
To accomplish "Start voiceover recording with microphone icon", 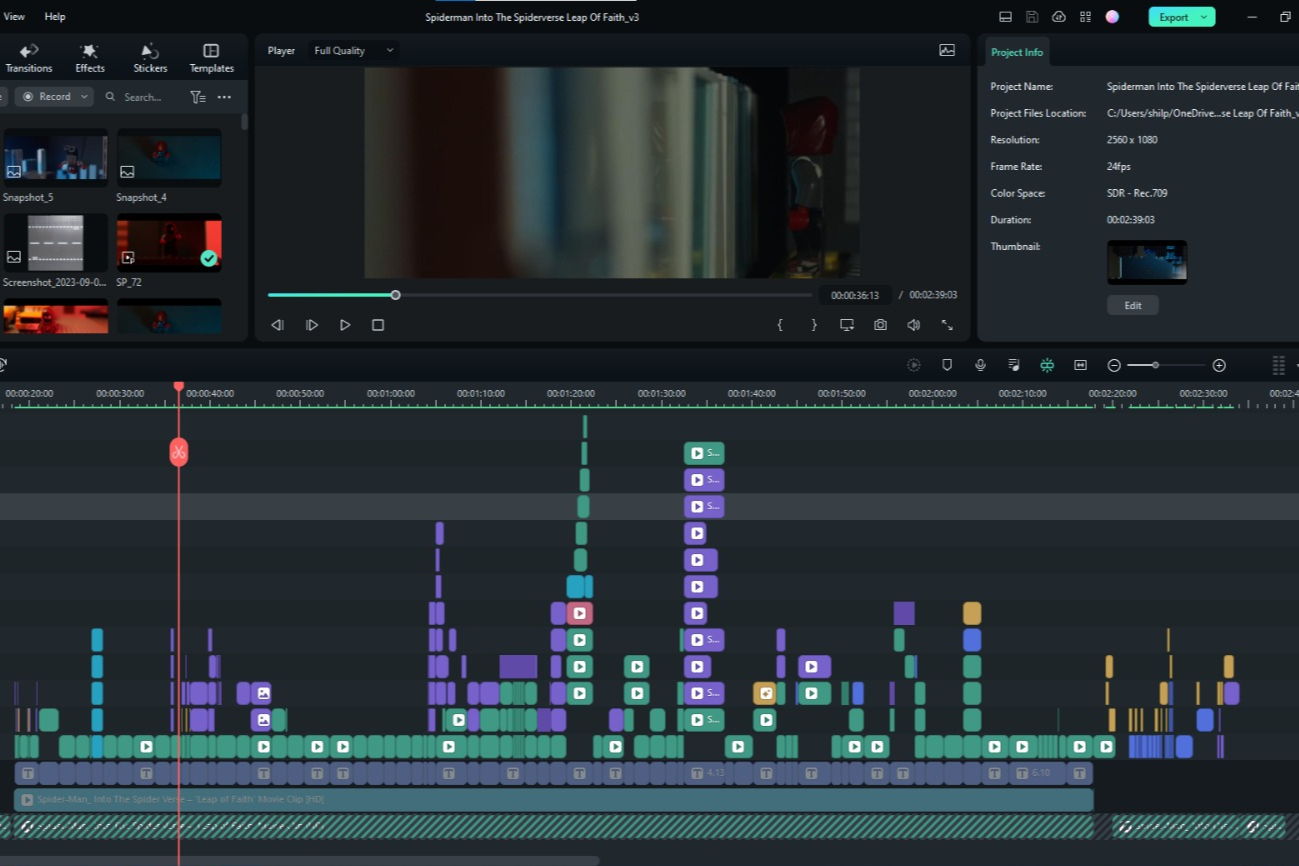I will 980,366.
